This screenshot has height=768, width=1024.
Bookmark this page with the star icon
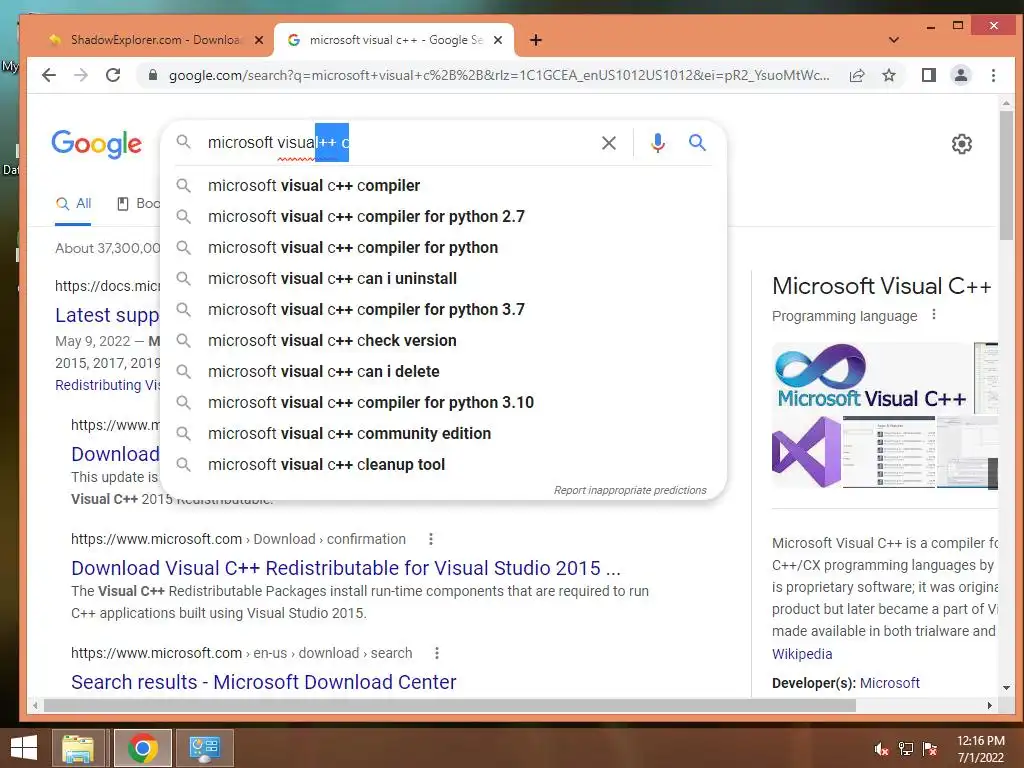[889, 75]
